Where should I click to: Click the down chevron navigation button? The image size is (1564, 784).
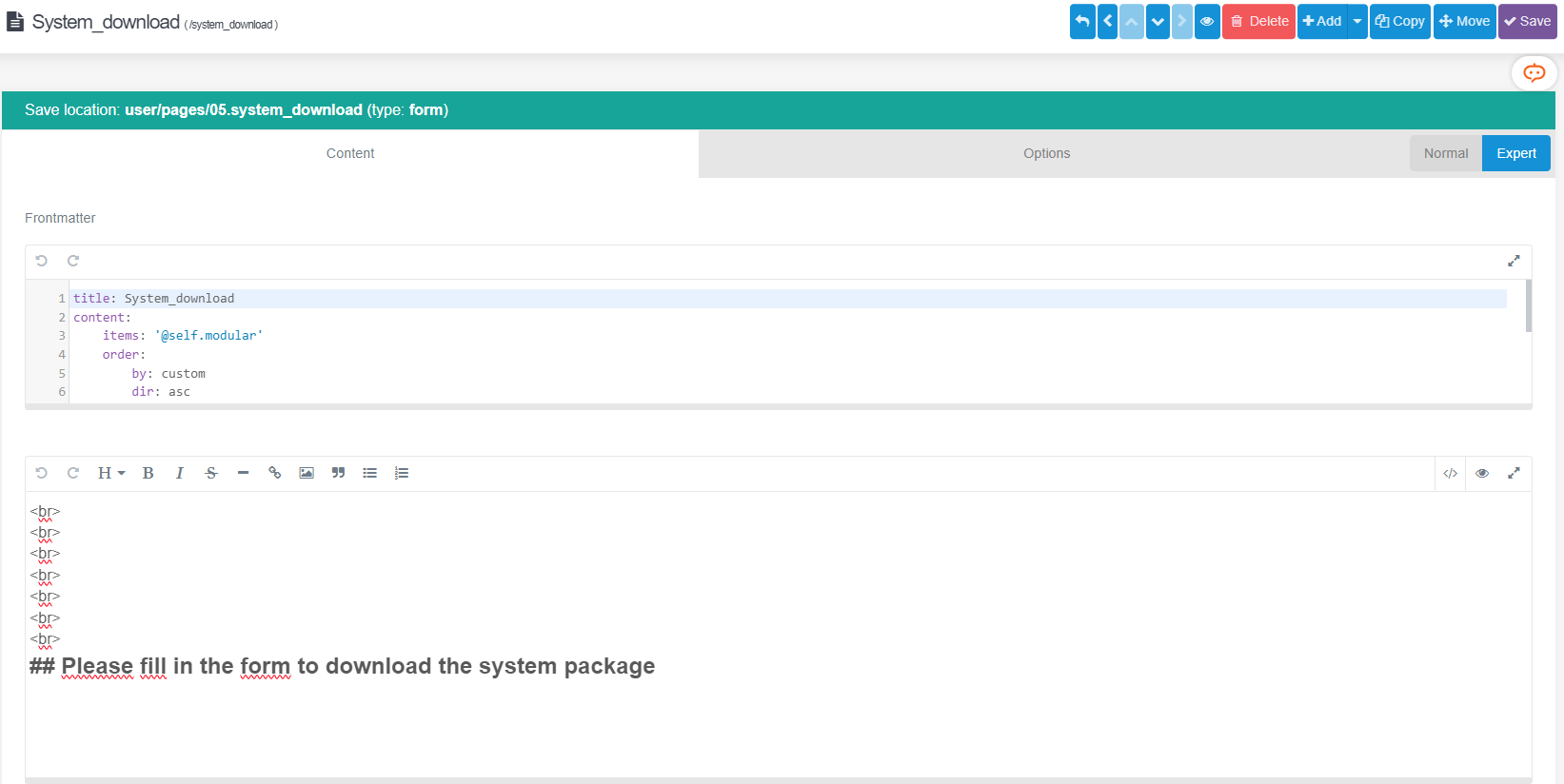[1158, 21]
